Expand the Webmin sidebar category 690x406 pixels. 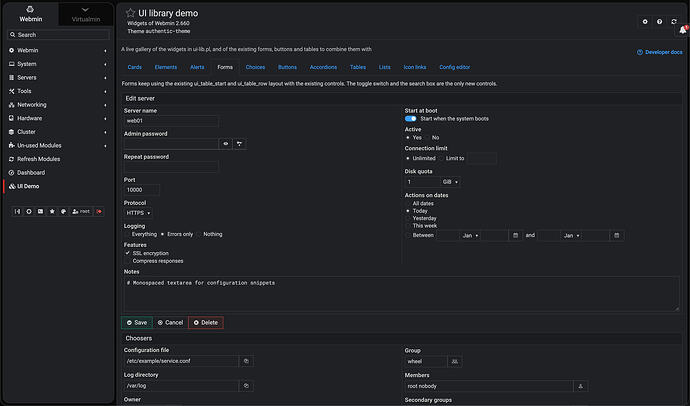(x=58, y=51)
